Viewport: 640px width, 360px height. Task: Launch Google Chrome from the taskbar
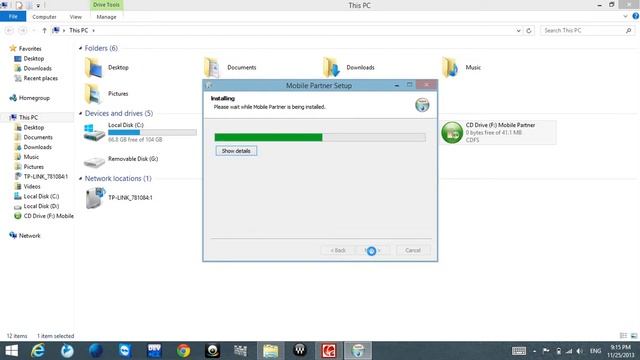183,351
